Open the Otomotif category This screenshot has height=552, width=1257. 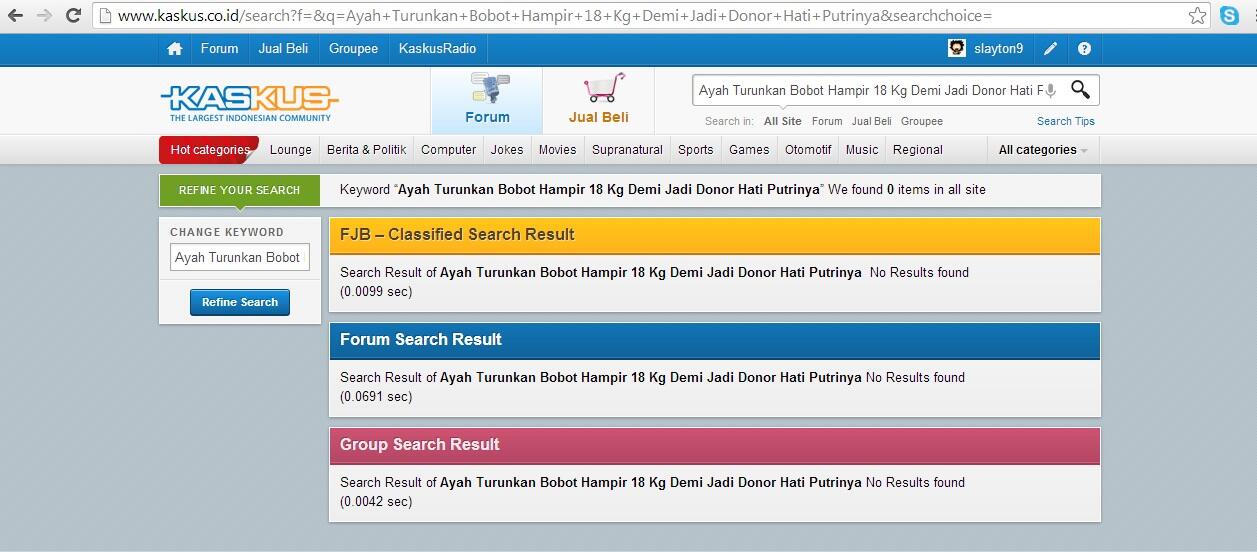(x=808, y=150)
